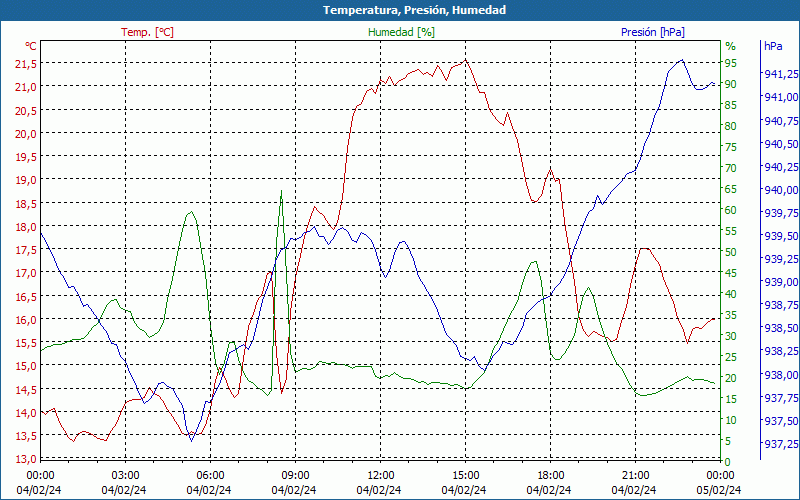This screenshot has height=500, width=800.
Task: Click the 09:00 time axis label
Action: [x=295, y=476]
